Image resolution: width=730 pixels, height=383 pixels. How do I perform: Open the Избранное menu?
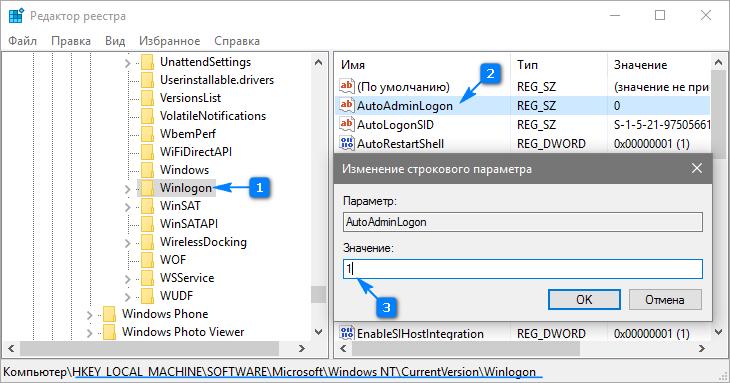169,41
